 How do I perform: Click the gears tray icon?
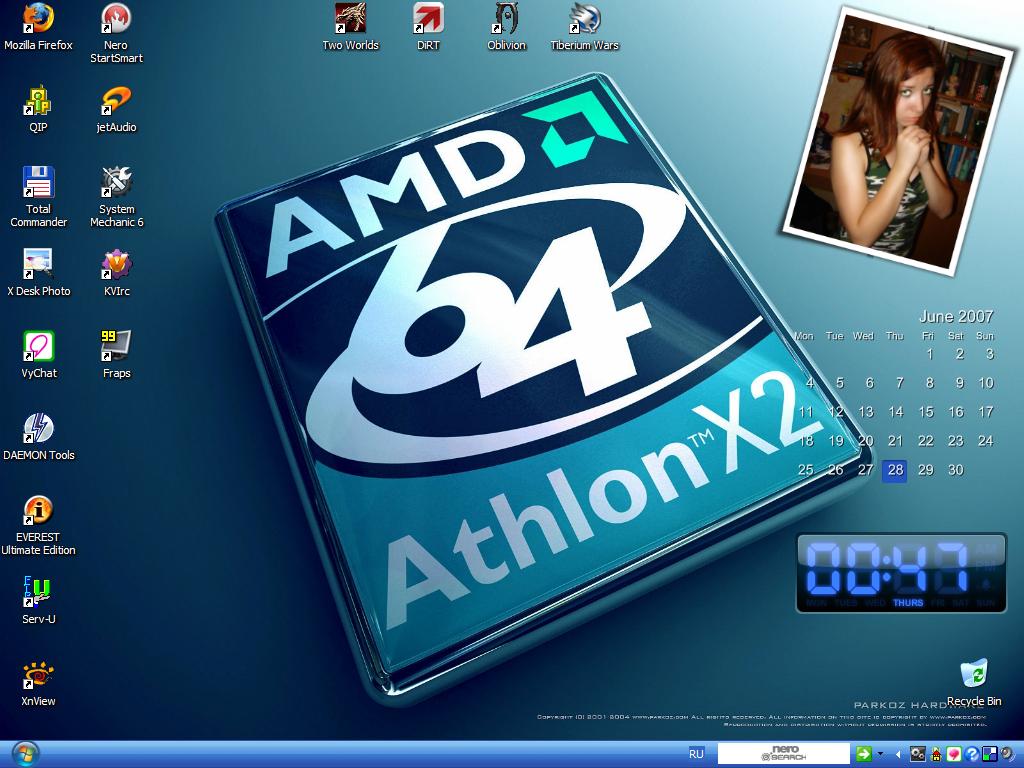pyautogui.click(x=918, y=754)
